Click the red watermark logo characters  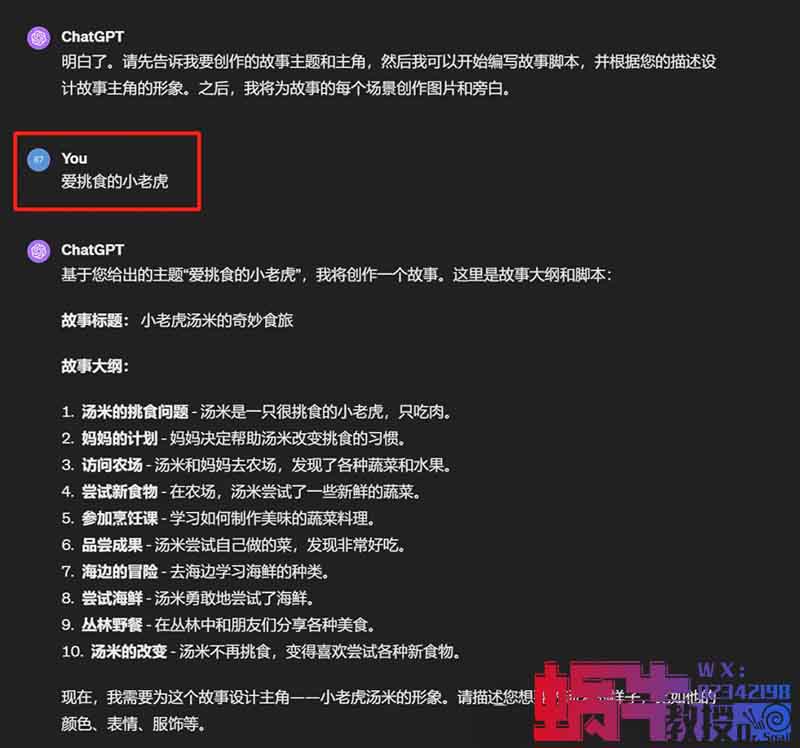click(x=612, y=702)
